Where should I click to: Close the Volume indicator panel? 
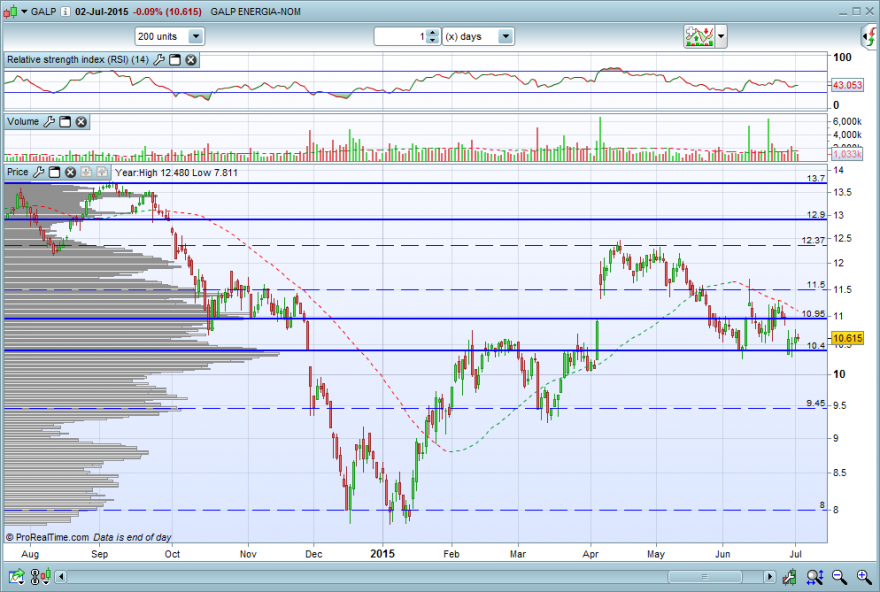[81, 122]
